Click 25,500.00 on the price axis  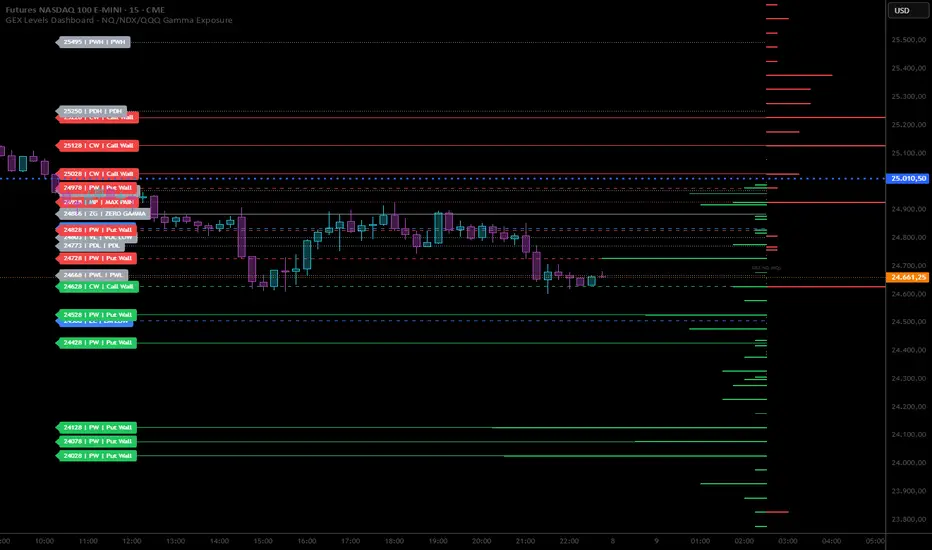908,40
